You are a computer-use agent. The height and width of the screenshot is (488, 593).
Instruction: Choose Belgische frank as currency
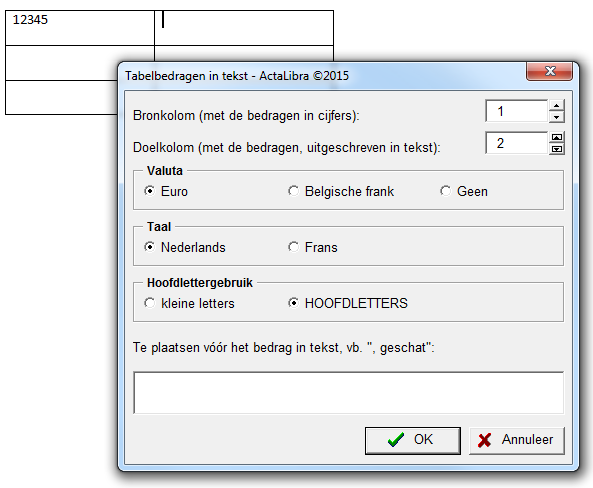[341, 191]
